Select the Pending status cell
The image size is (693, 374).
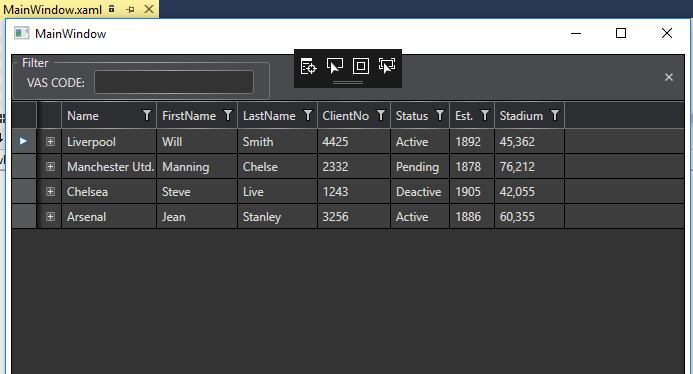click(x=420, y=167)
